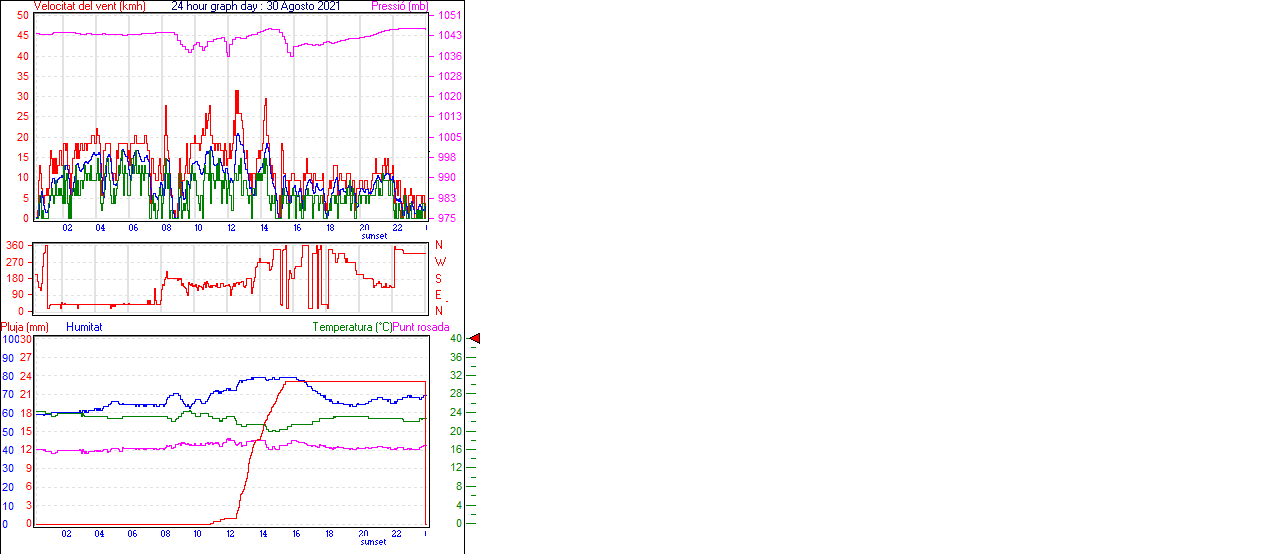This screenshot has width=1280, height=554.
Task: Click hour 22 tick on bottom graph axis
Action: click(x=397, y=534)
